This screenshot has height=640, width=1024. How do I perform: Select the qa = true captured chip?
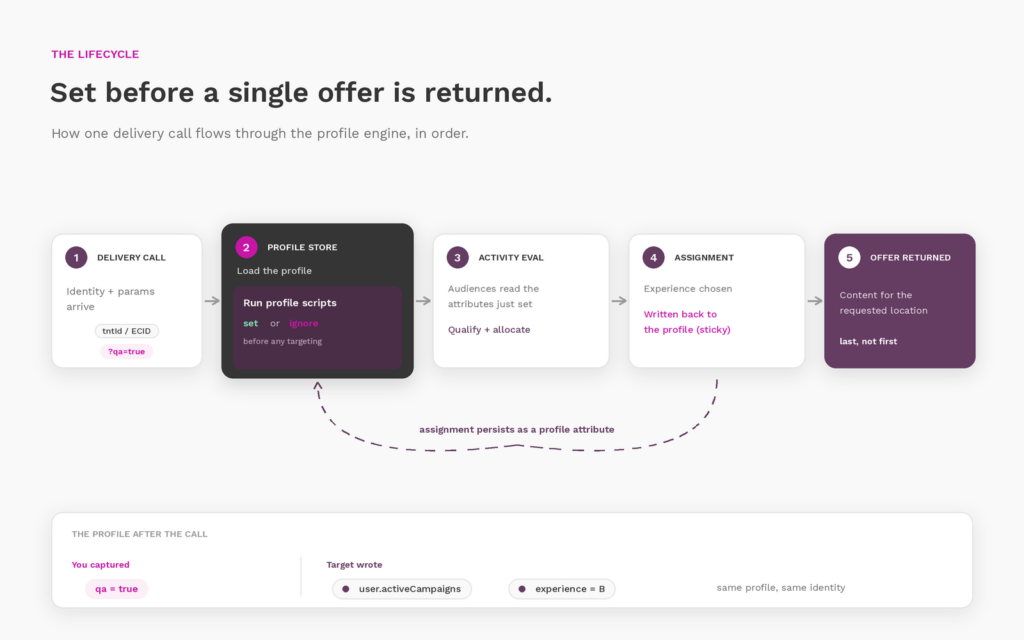tap(116, 589)
